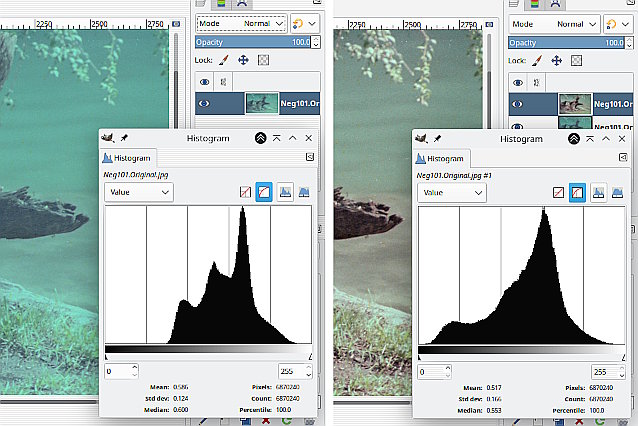Toggle visibility of second layer in right panel
The height and width of the screenshot is (426, 638).
(518, 125)
